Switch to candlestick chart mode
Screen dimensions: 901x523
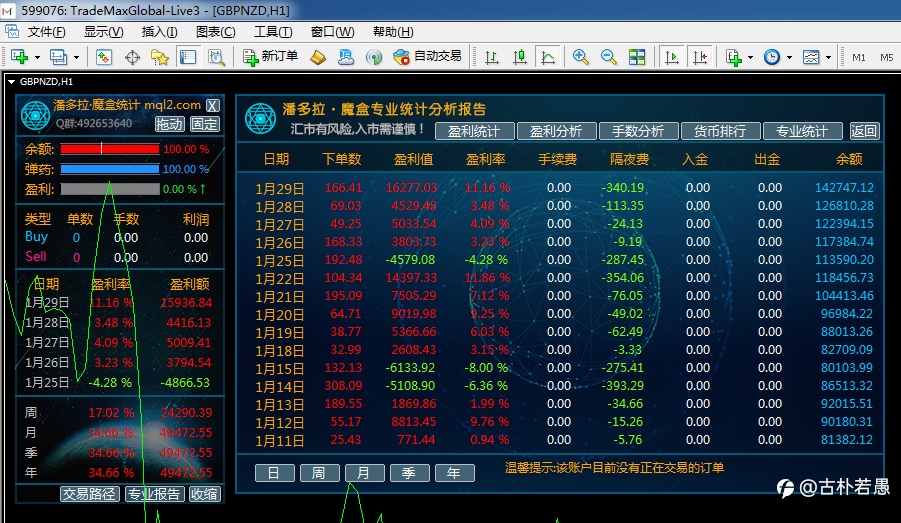point(520,57)
